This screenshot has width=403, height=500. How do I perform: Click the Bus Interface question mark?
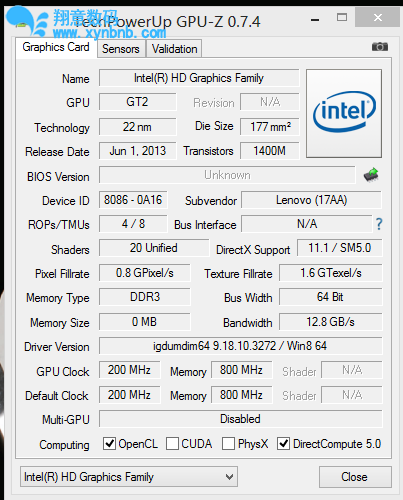coord(379,224)
